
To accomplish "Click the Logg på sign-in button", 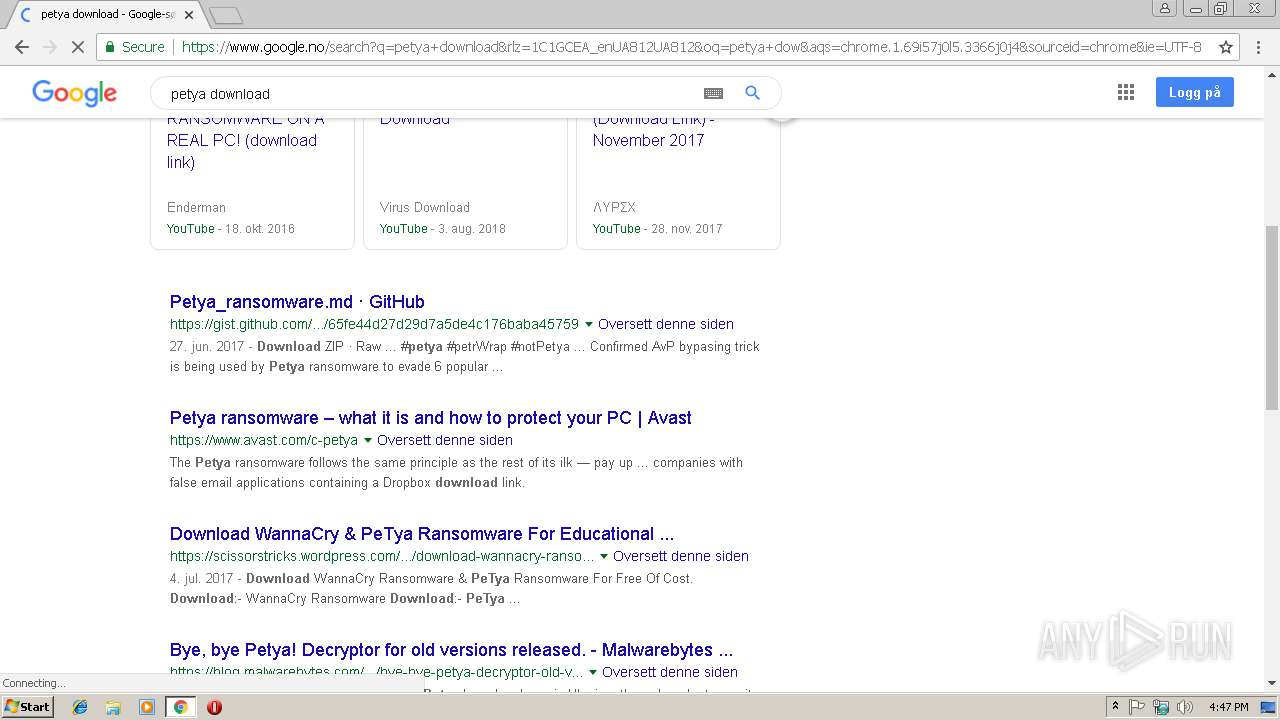I will pyautogui.click(x=1195, y=92).
